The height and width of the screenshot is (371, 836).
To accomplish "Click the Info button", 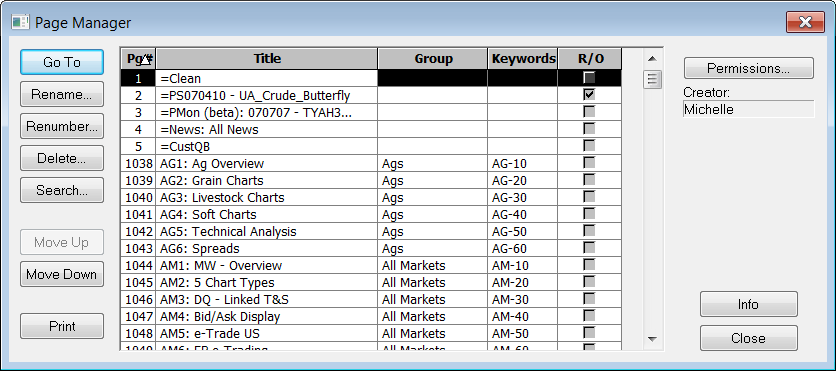I will coord(749,304).
